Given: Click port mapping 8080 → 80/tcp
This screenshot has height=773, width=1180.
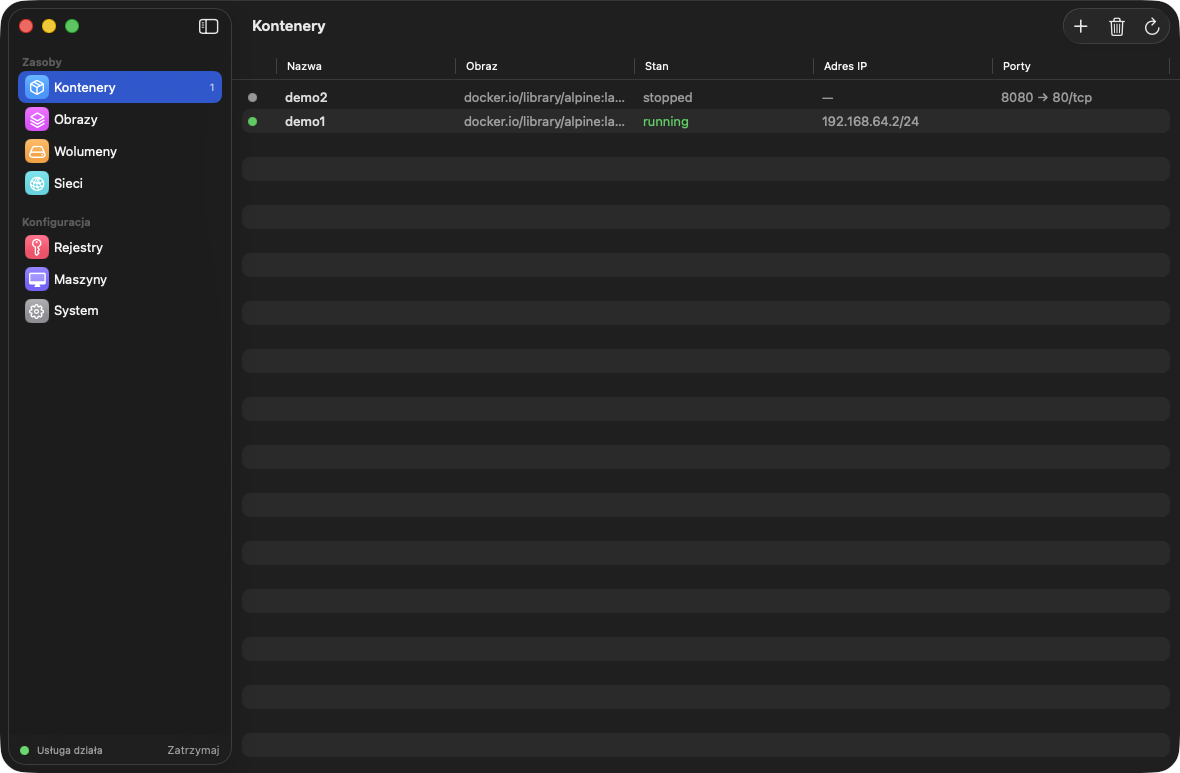Looking at the screenshot, I should 1046,97.
